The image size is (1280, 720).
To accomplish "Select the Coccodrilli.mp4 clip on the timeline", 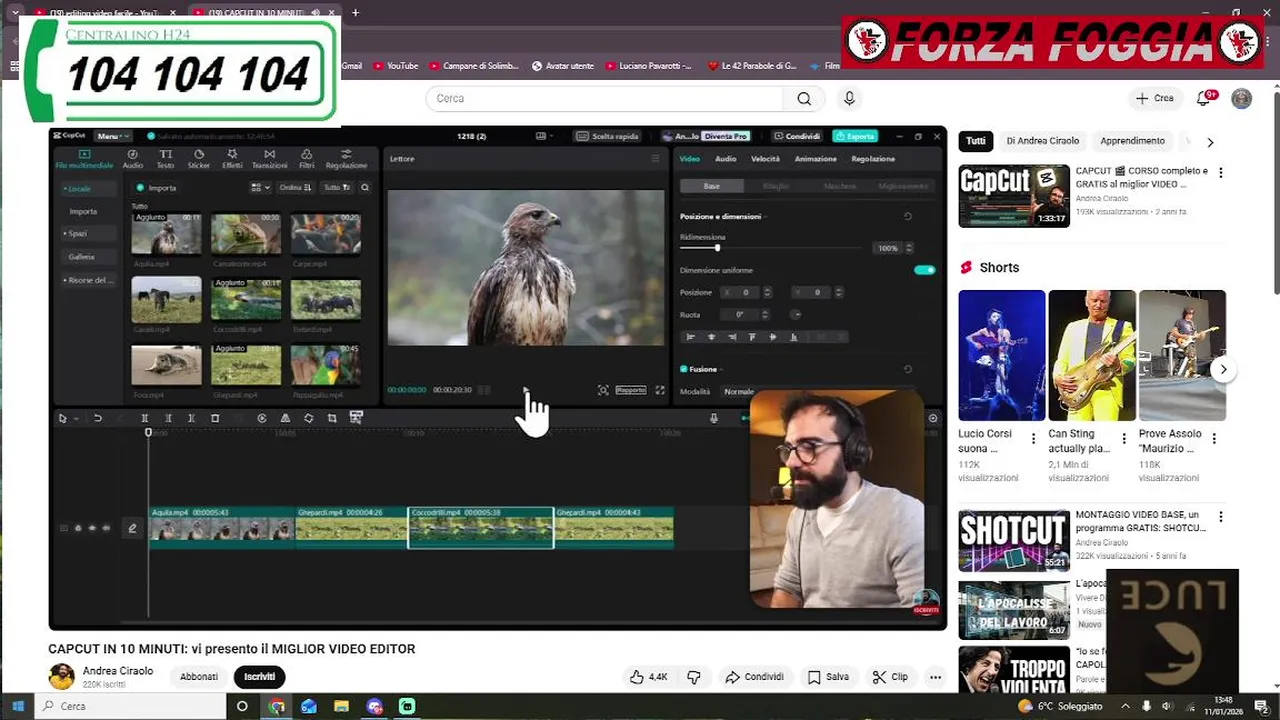I will (x=481, y=528).
